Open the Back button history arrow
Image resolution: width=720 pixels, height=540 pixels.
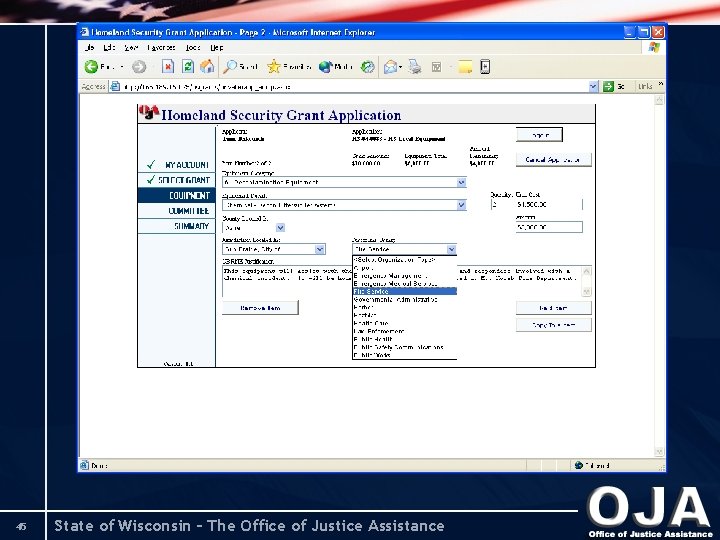pos(122,67)
